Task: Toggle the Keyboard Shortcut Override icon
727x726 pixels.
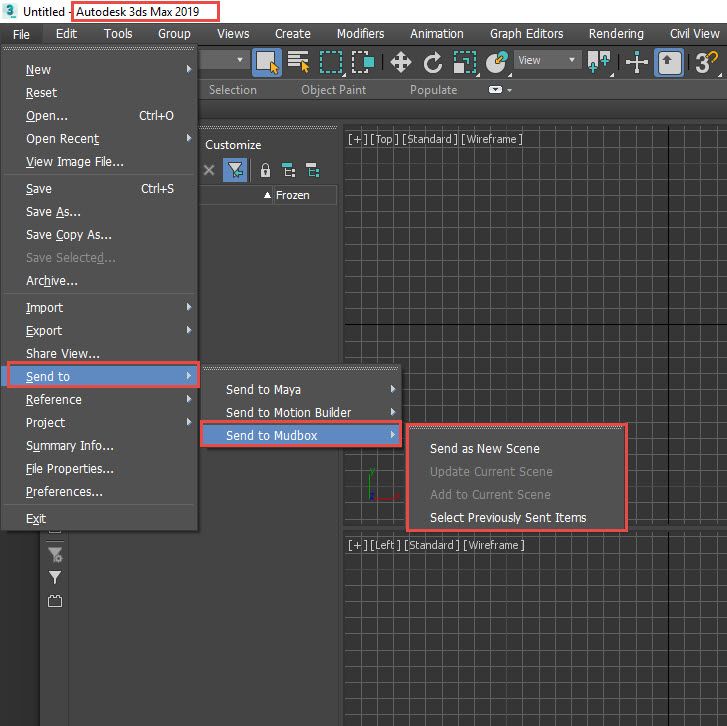Action: (x=668, y=62)
